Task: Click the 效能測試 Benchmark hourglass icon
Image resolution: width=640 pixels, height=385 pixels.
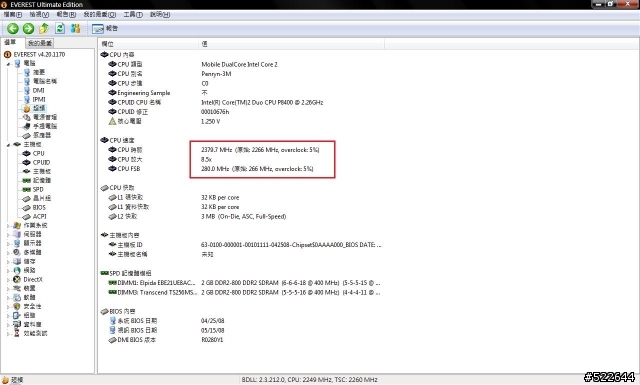Action: point(17,333)
